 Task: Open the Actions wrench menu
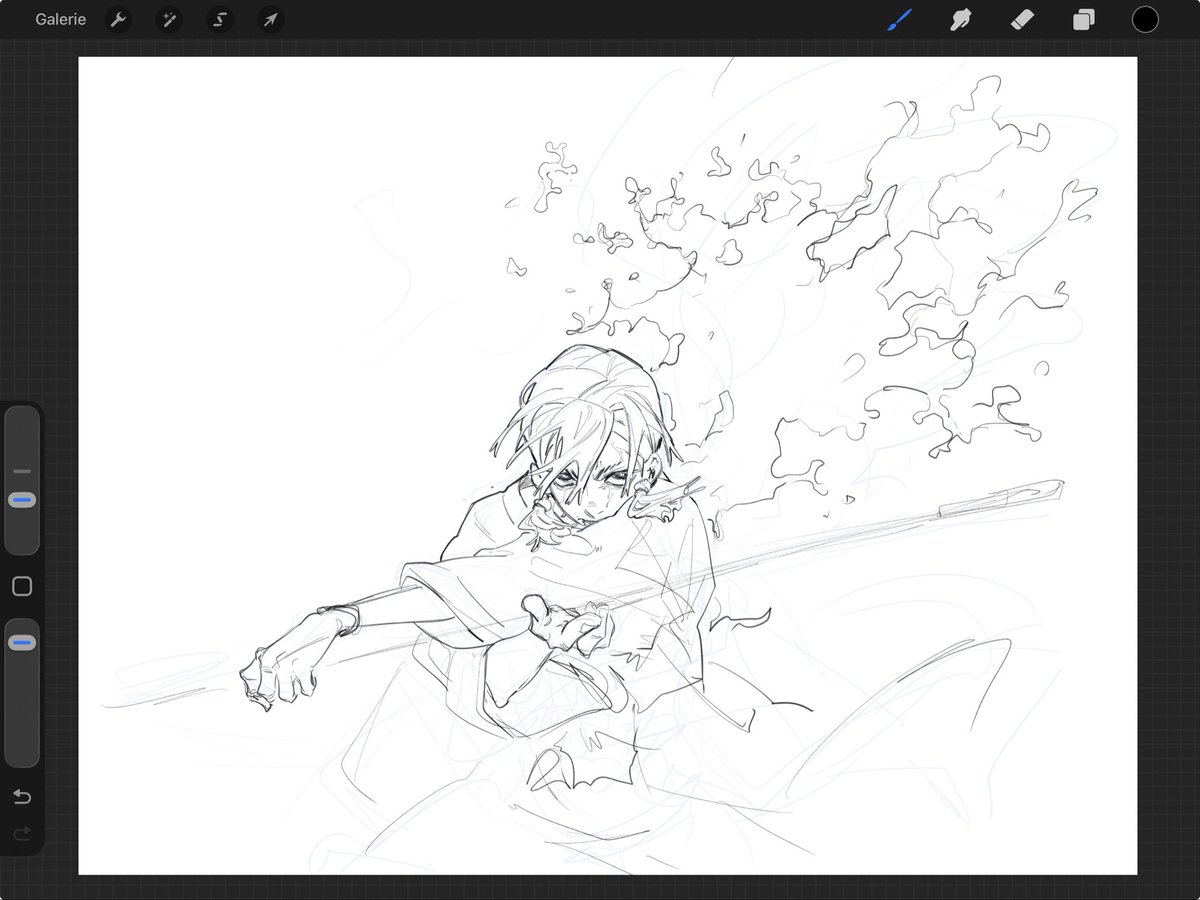click(119, 20)
